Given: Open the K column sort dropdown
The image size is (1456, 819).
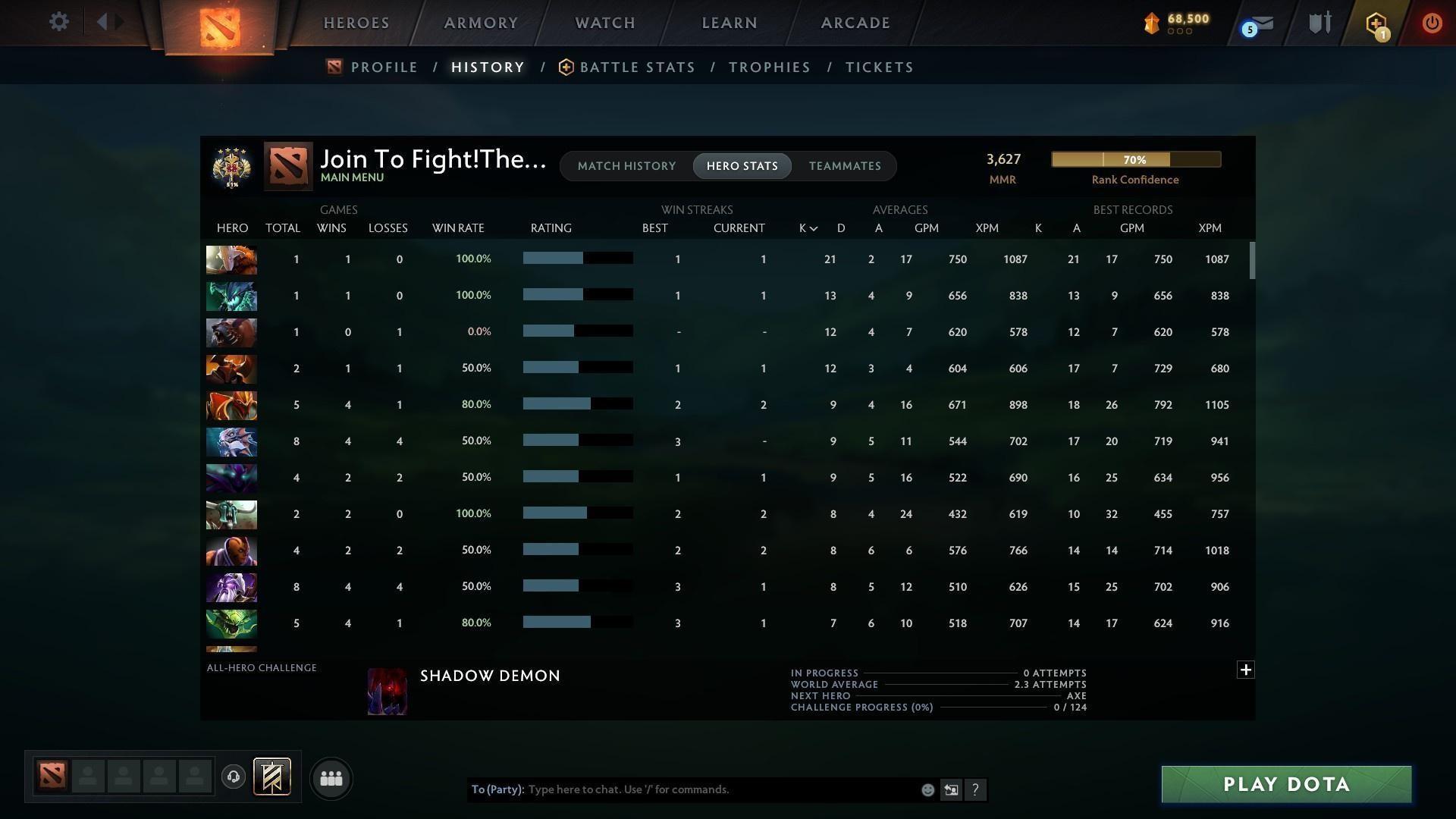Looking at the screenshot, I should point(807,227).
